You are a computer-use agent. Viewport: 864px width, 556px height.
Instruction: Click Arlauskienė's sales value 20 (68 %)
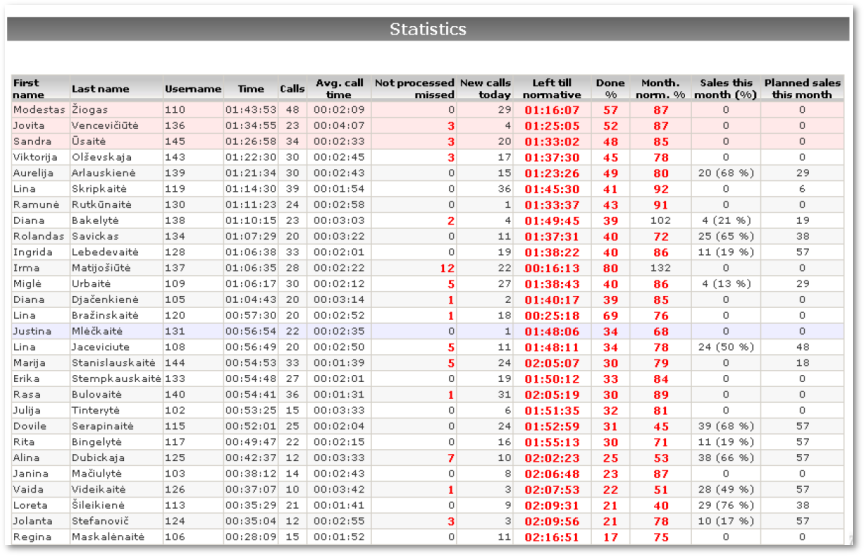click(x=725, y=173)
